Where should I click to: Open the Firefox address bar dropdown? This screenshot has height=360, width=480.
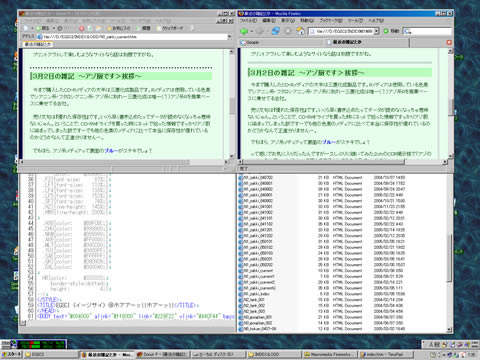[376, 31]
